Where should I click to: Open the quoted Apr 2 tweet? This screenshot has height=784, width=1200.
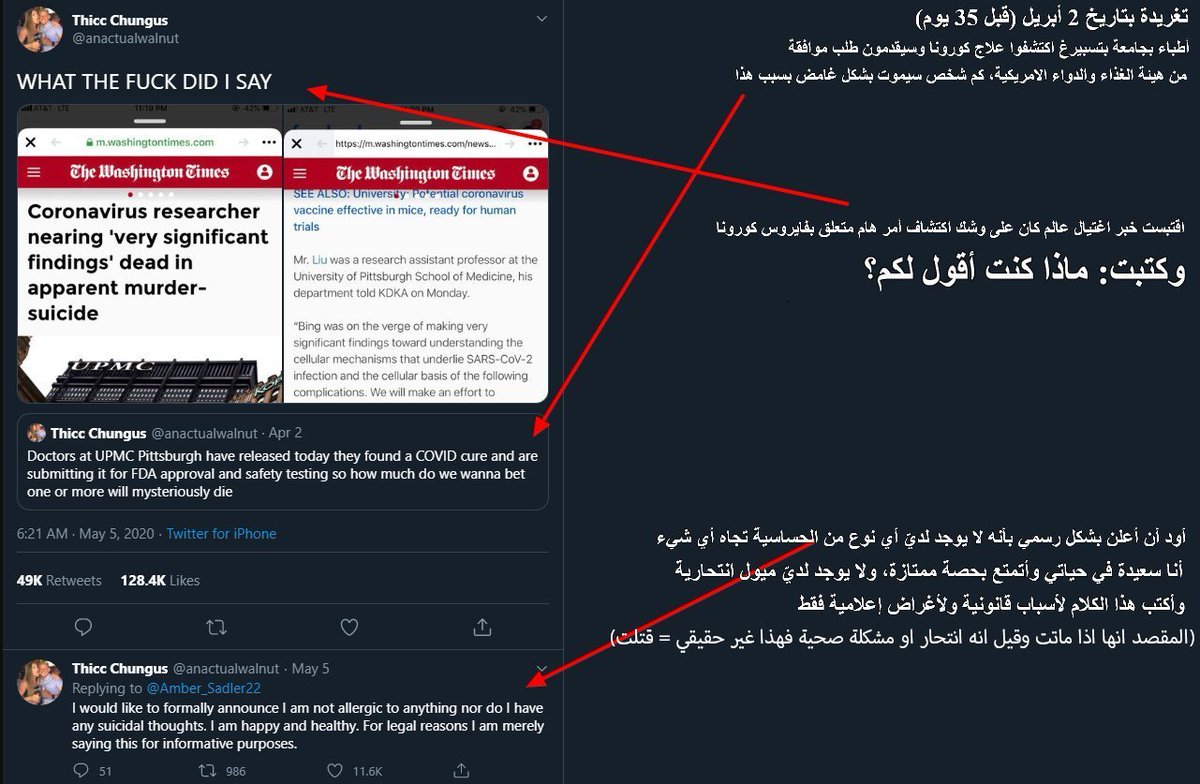pos(283,463)
